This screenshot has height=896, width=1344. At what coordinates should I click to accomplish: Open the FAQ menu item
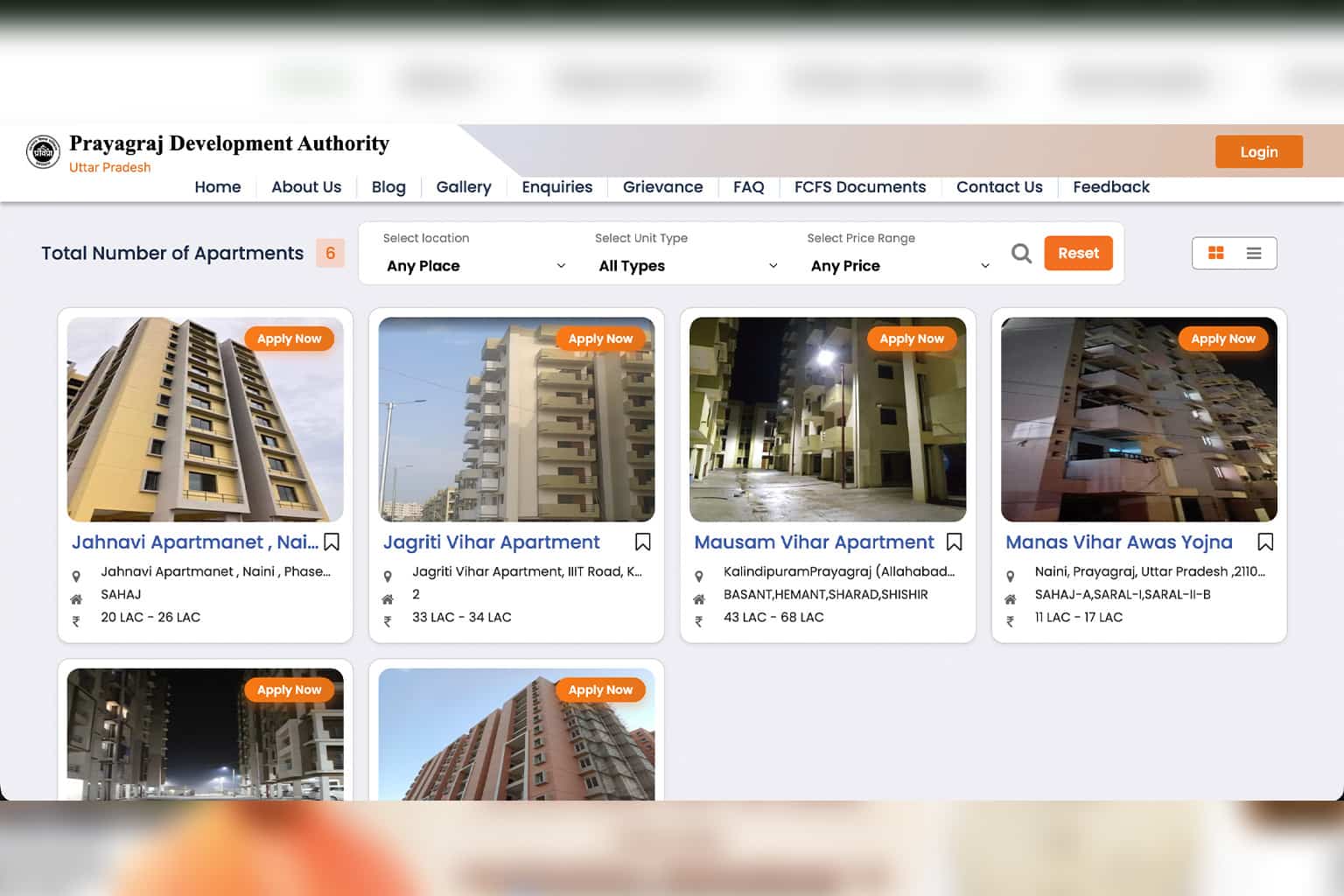[749, 187]
